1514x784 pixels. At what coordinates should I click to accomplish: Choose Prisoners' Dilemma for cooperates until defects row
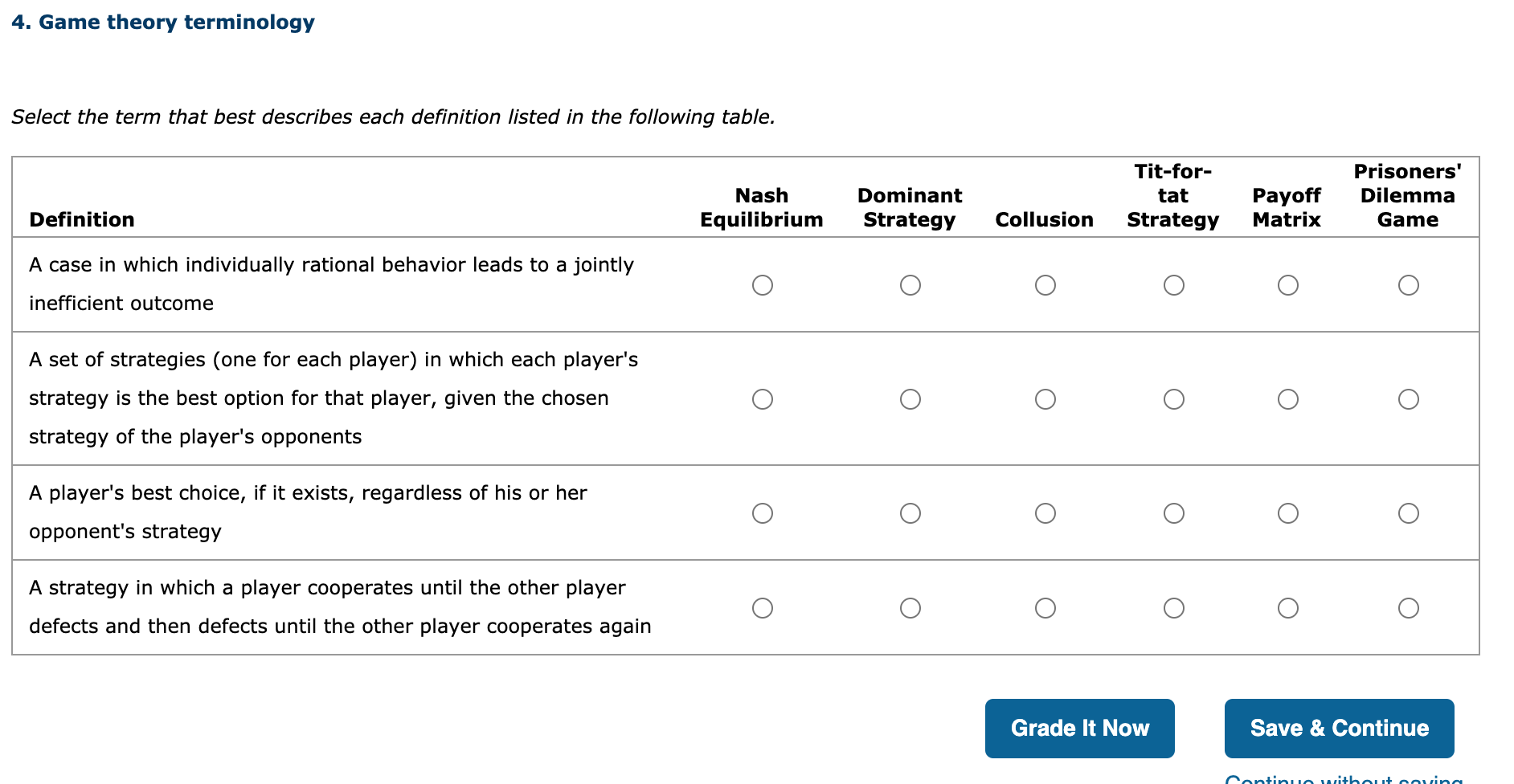click(1408, 608)
